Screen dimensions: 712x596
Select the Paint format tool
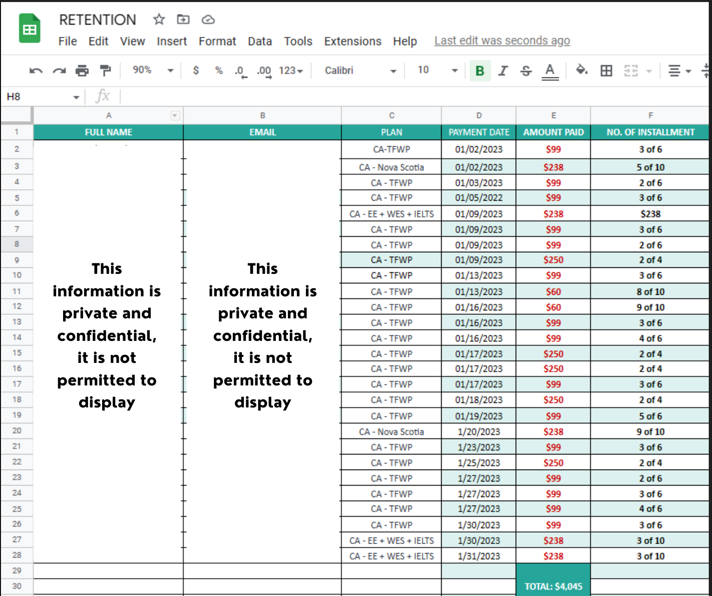pos(105,71)
